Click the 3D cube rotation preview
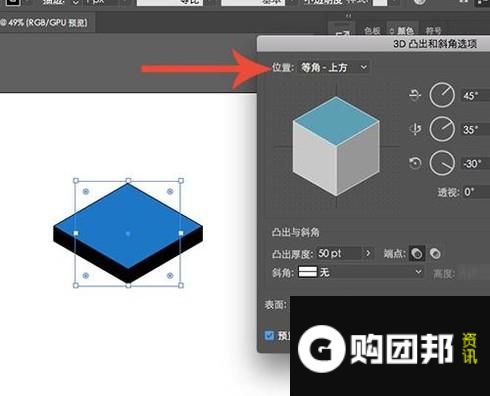 (336, 146)
